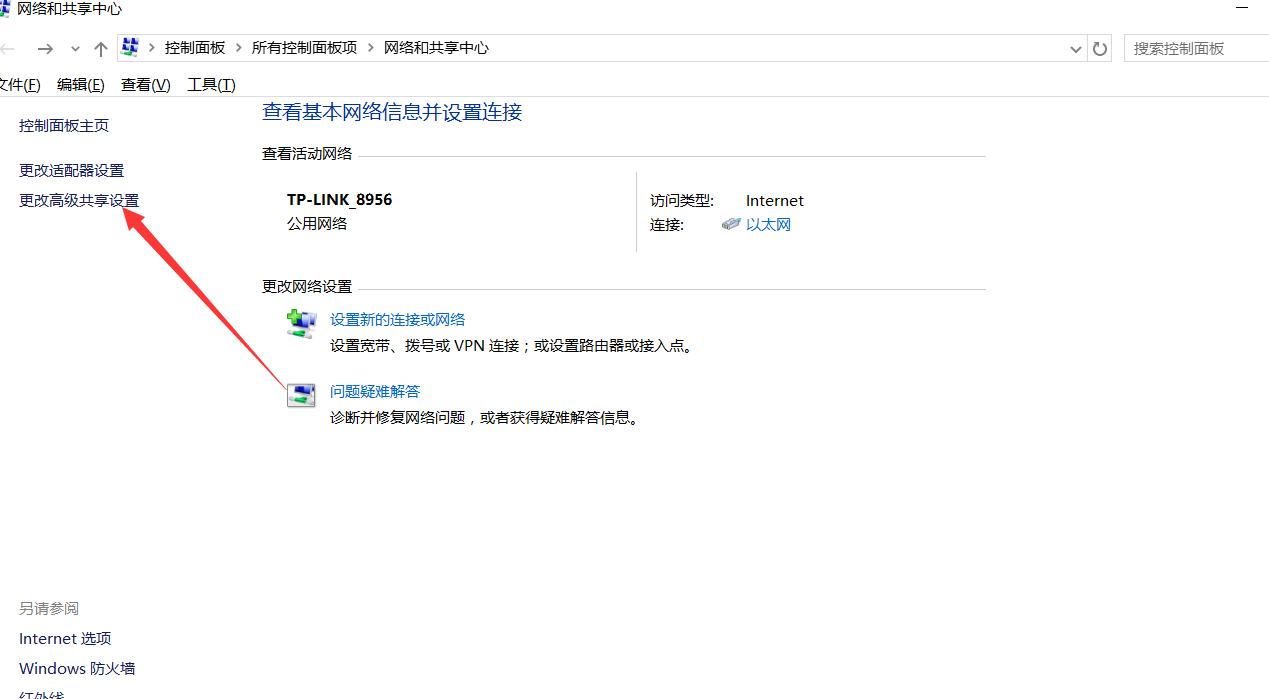The image size is (1269, 699).
Task: Open the address bar history dropdown
Action: (x=1075, y=47)
